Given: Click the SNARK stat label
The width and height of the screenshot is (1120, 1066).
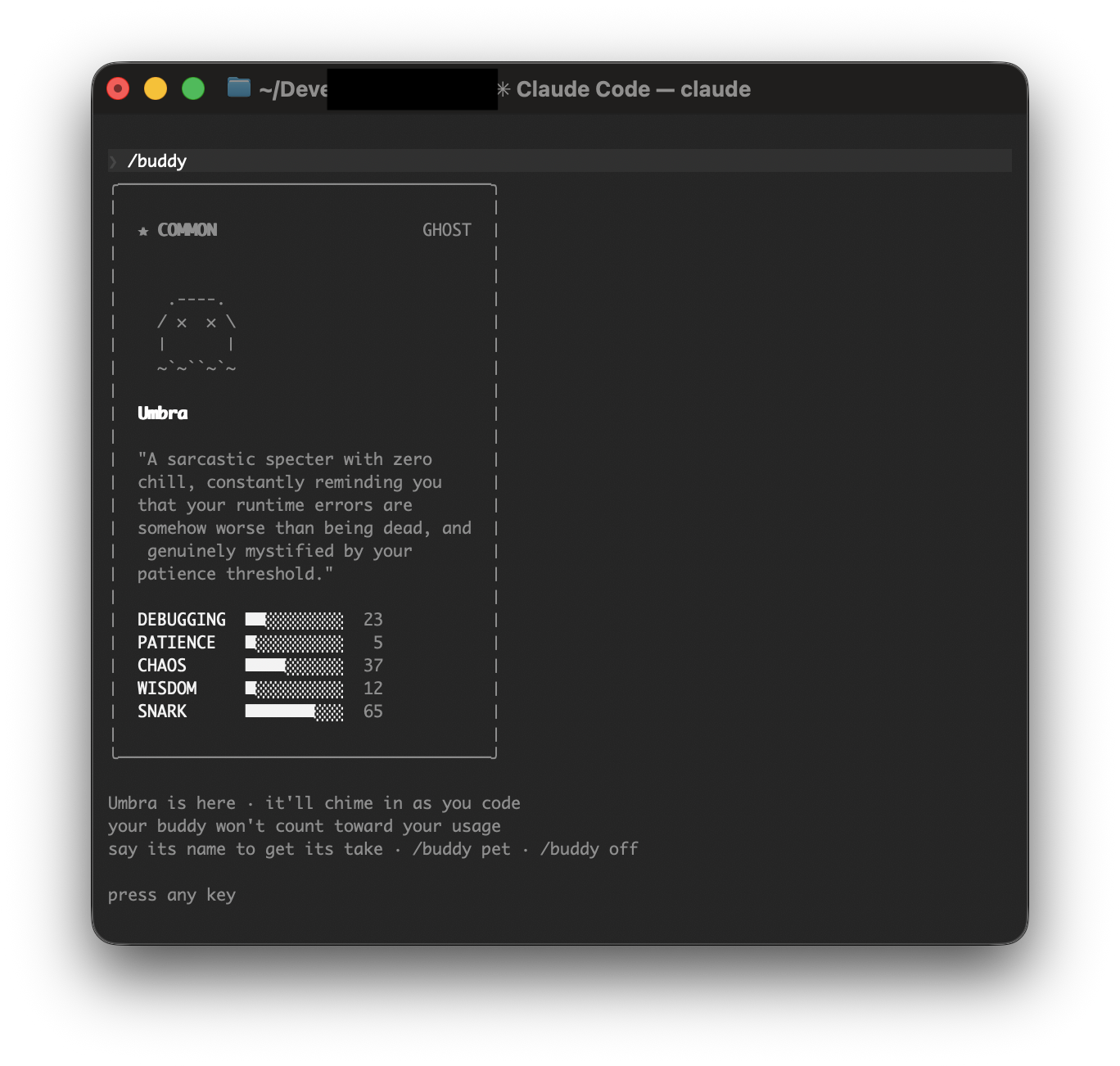Looking at the screenshot, I should pos(162,711).
